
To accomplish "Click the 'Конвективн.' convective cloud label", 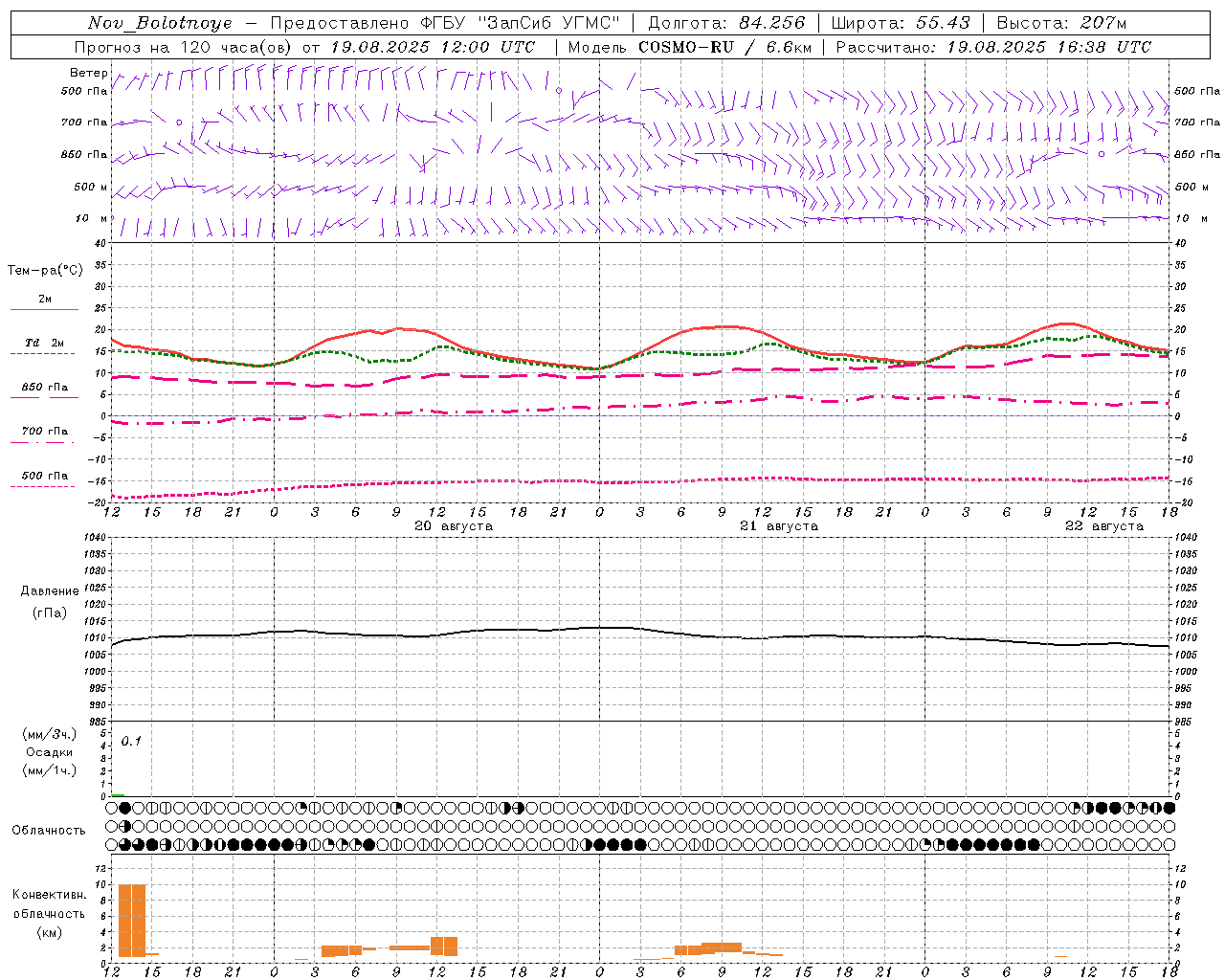I will [50, 895].
